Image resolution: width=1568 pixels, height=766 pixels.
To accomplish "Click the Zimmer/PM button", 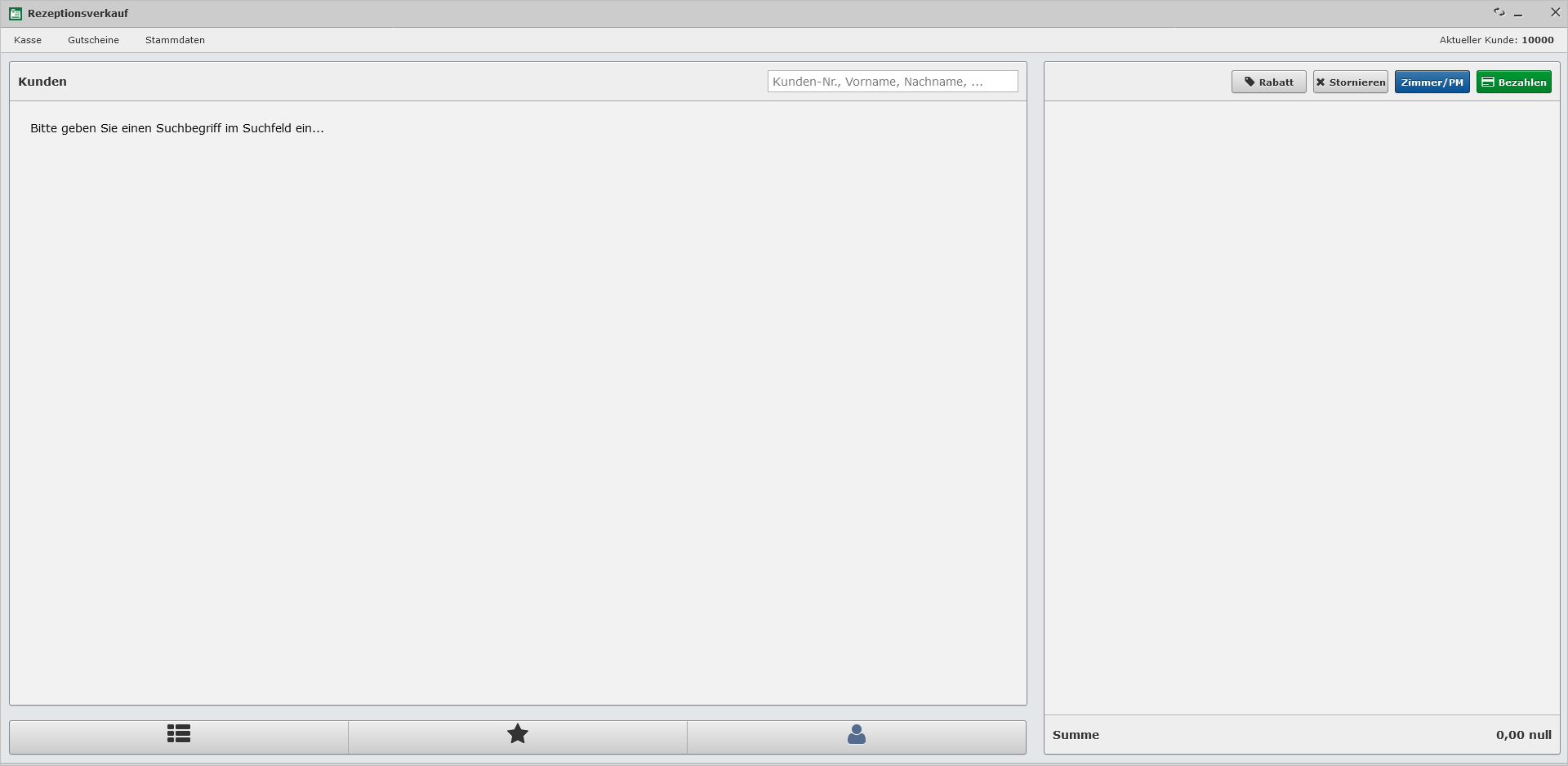I will click(1432, 82).
